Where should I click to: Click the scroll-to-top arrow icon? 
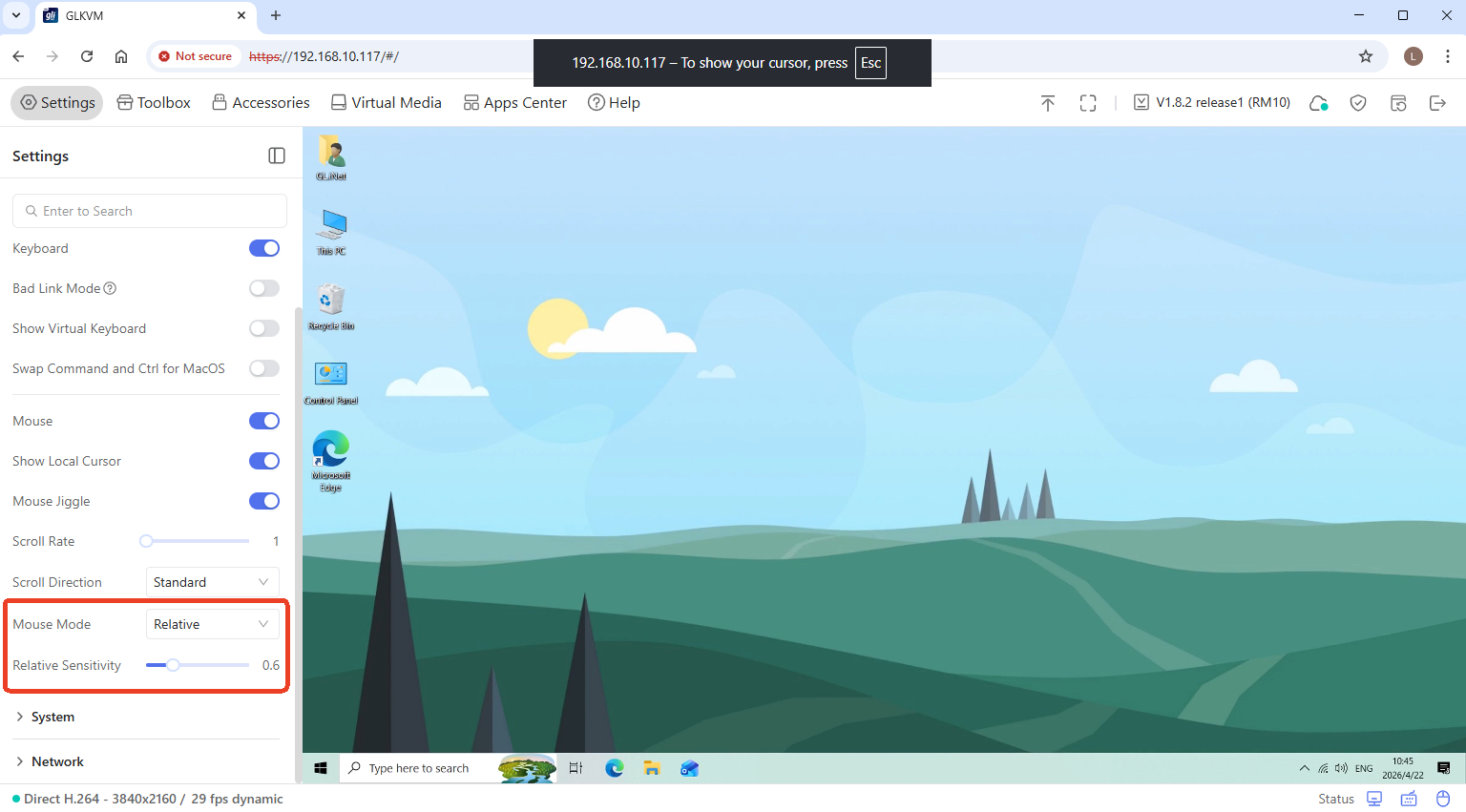(1048, 103)
